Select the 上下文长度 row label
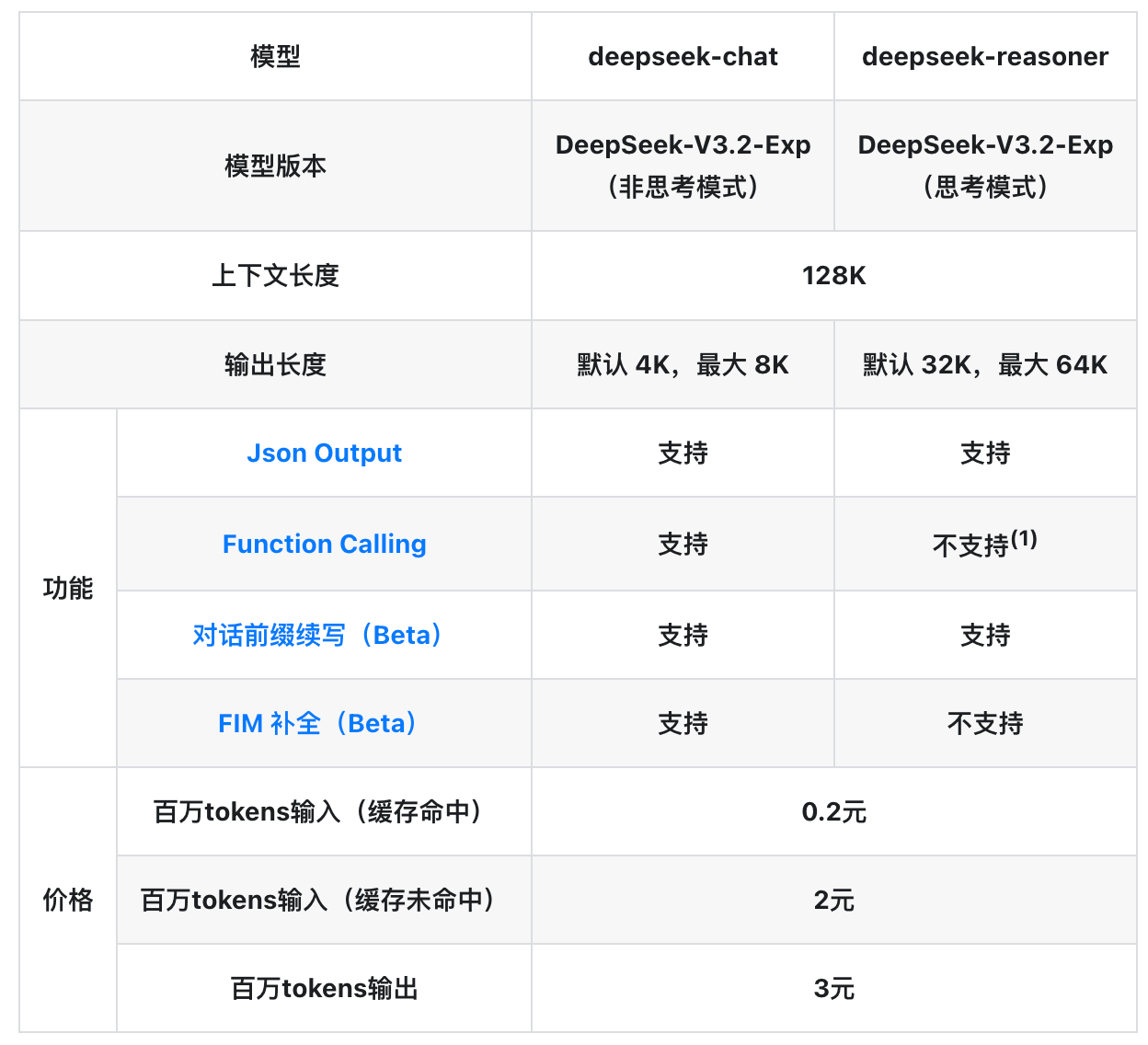The height and width of the screenshot is (1045, 1148). (275, 275)
